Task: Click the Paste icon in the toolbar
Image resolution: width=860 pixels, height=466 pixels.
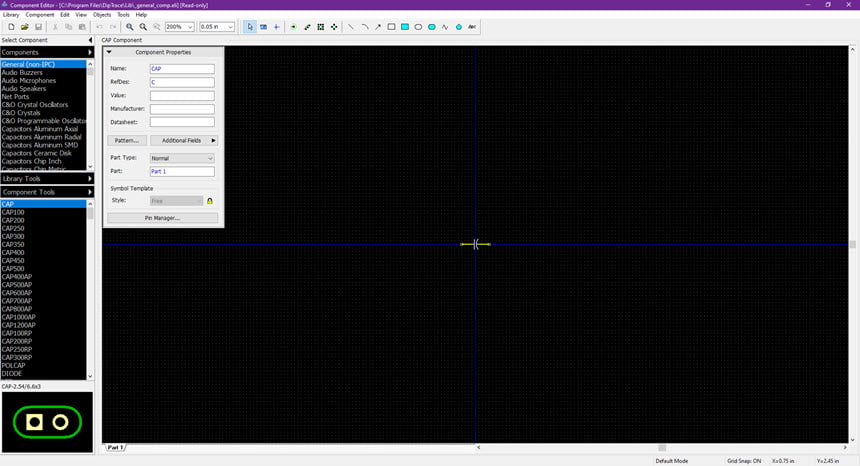Action: point(82,27)
